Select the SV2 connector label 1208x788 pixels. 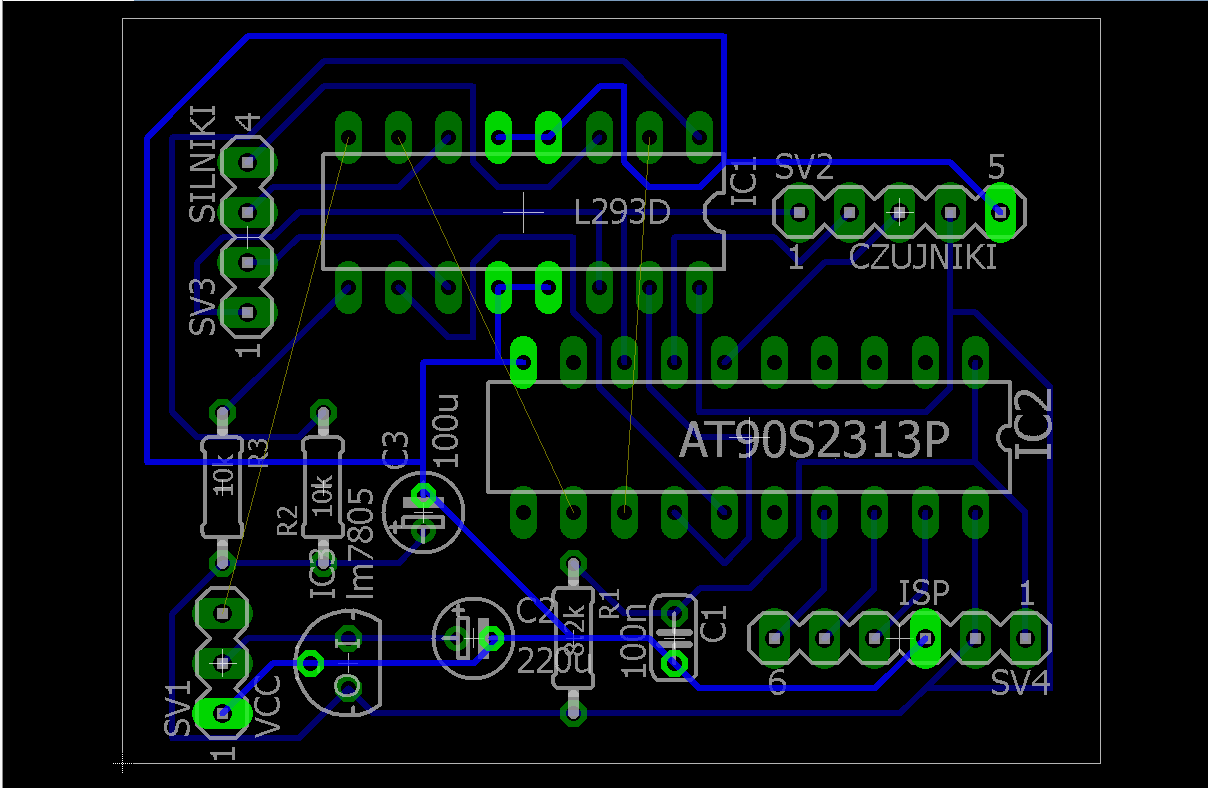coord(804,169)
